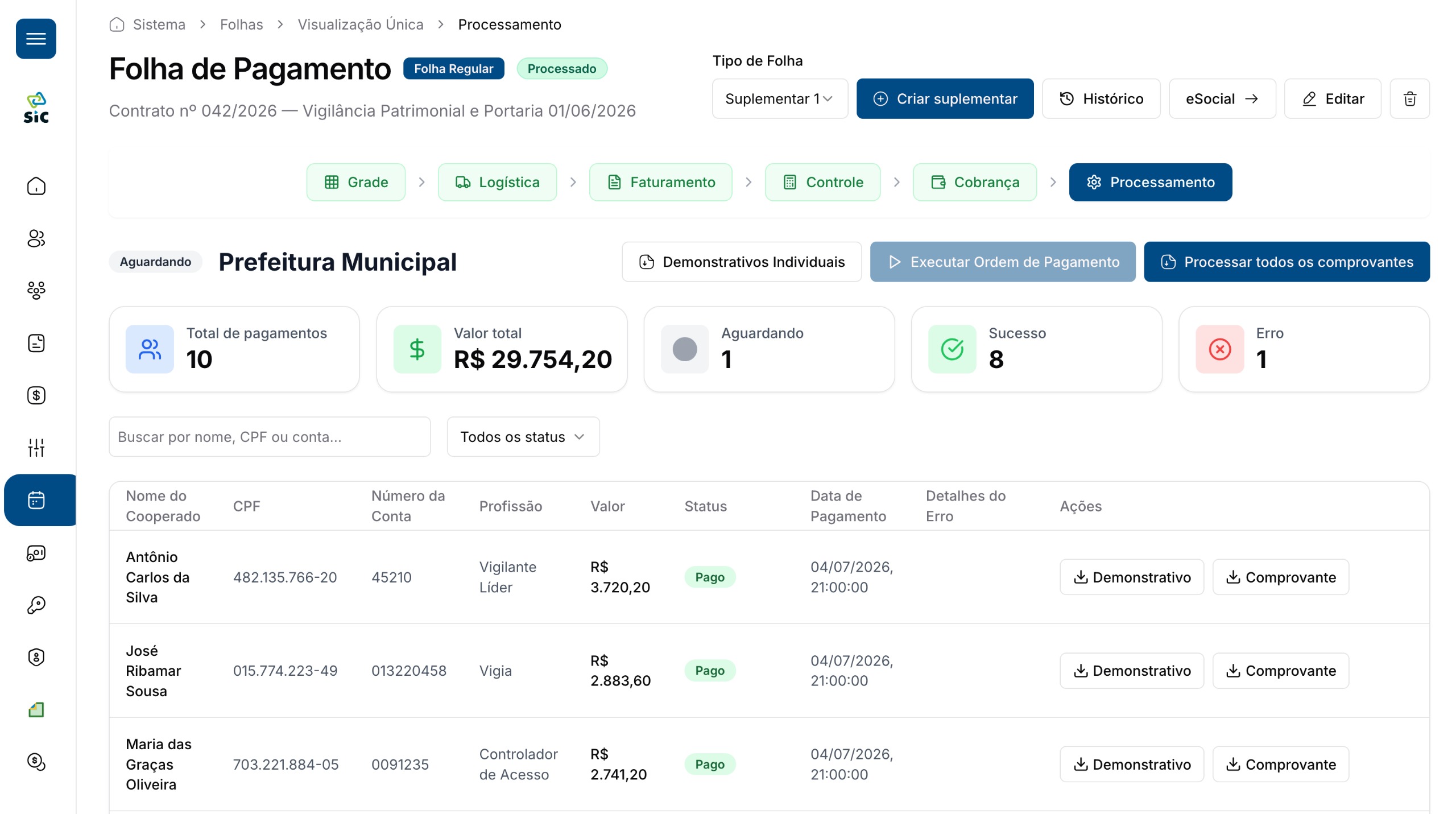Image resolution: width=1456 pixels, height=814 pixels.
Task: Download Comprovante for José Ribamar Sousa
Action: coord(1281,671)
